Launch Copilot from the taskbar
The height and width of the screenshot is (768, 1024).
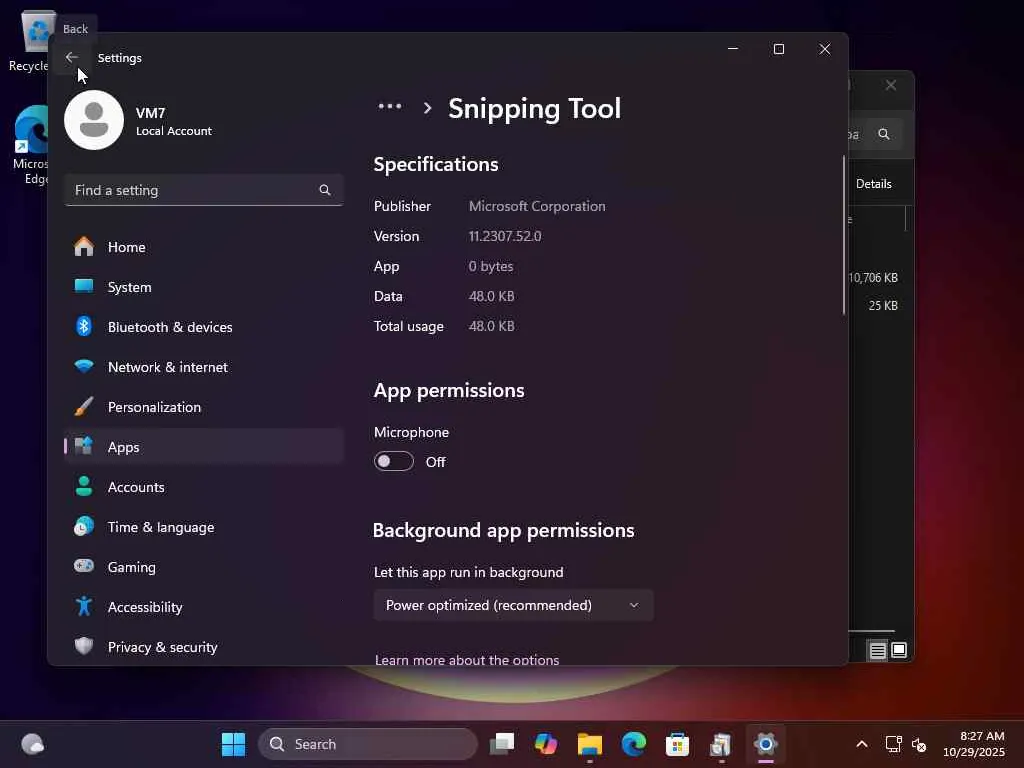(x=545, y=744)
